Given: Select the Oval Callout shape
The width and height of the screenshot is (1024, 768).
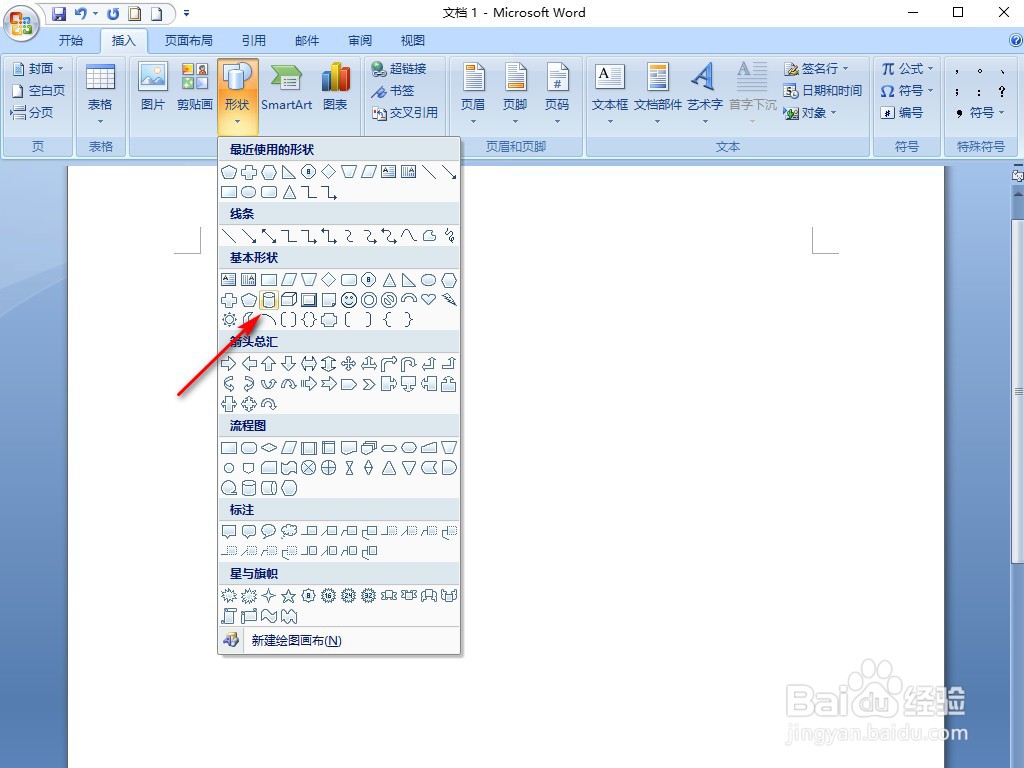Looking at the screenshot, I should (x=268, y=532).
